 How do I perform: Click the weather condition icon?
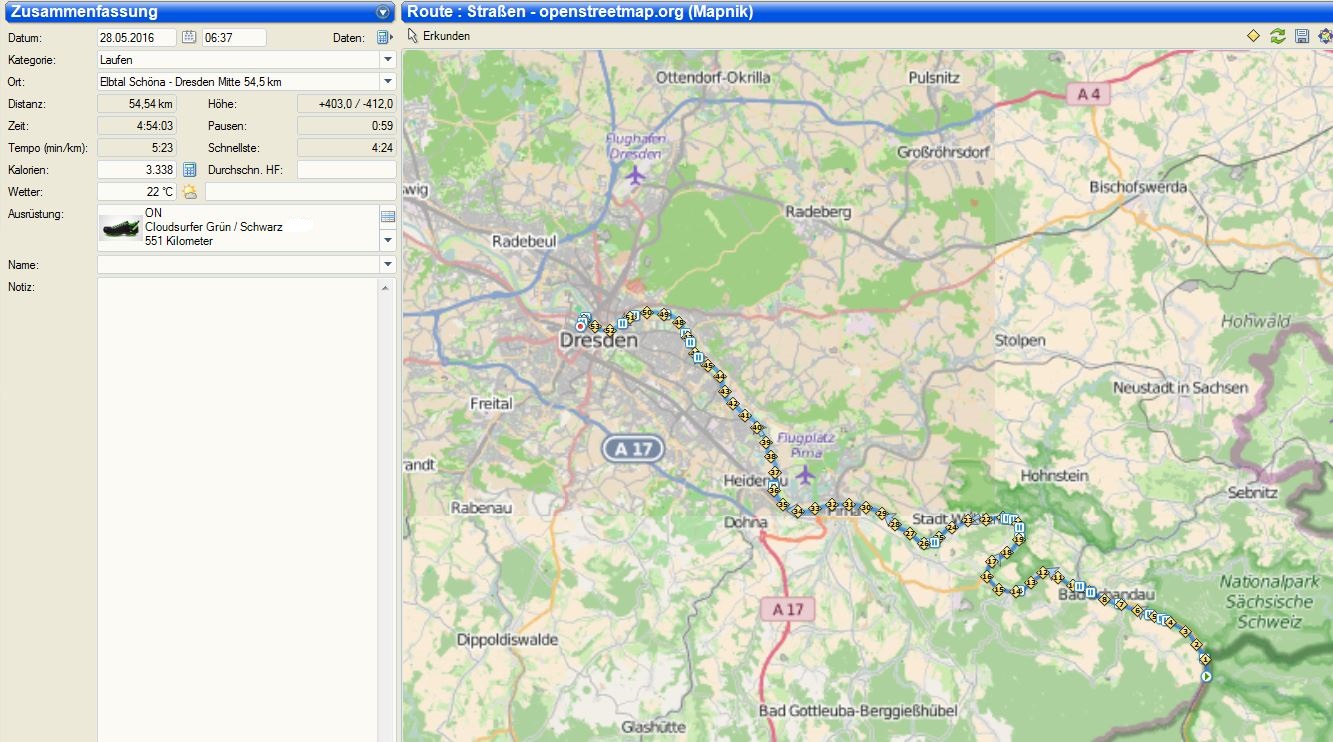189,191
